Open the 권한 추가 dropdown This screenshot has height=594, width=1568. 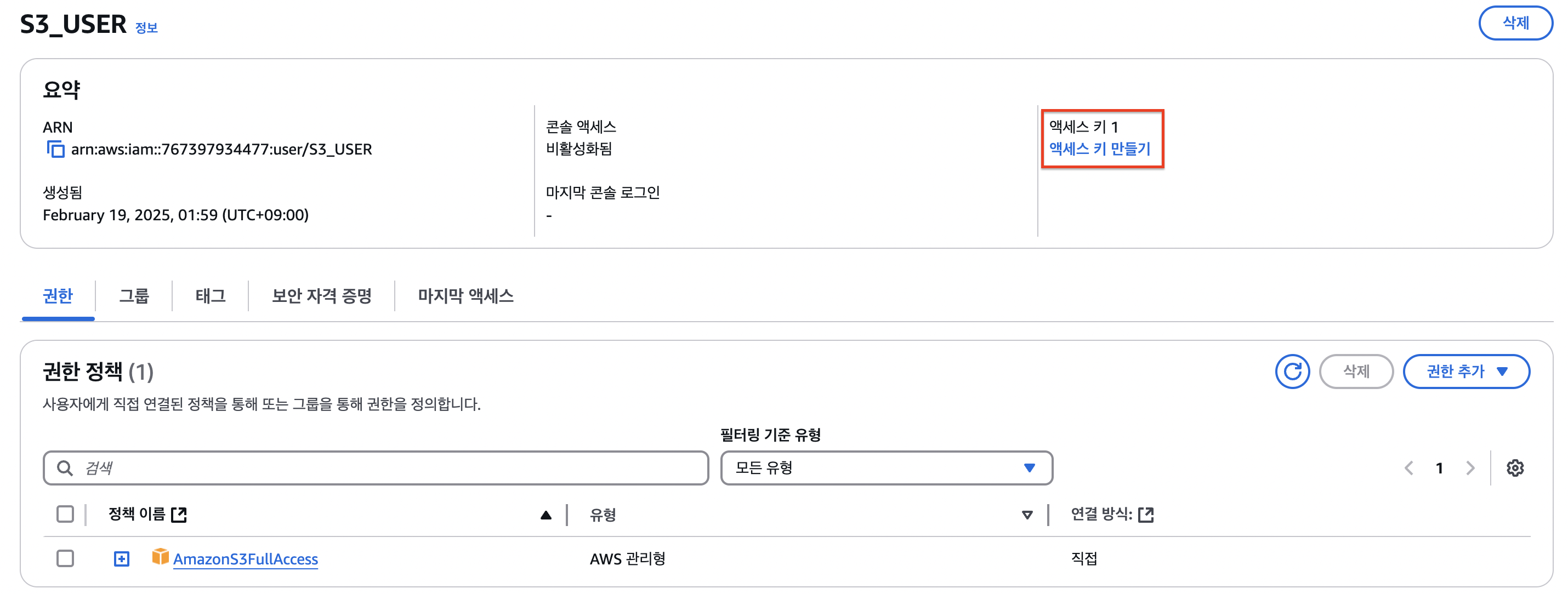(1465, 372)
